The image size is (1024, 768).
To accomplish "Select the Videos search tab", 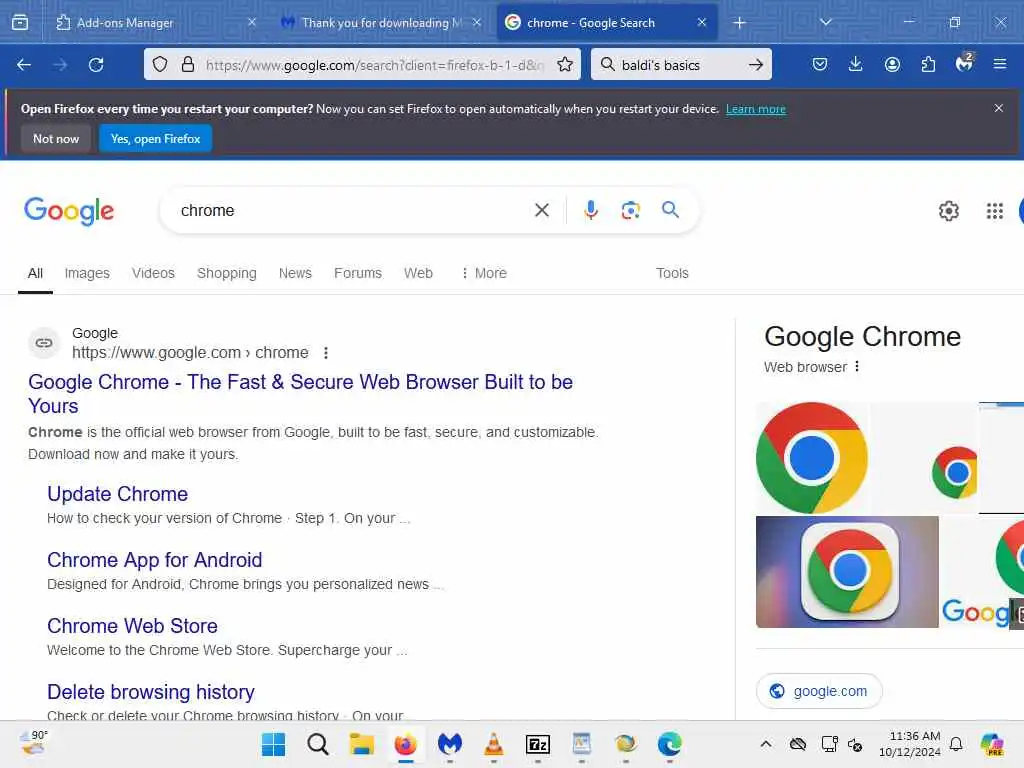I will tap(153, 273).
